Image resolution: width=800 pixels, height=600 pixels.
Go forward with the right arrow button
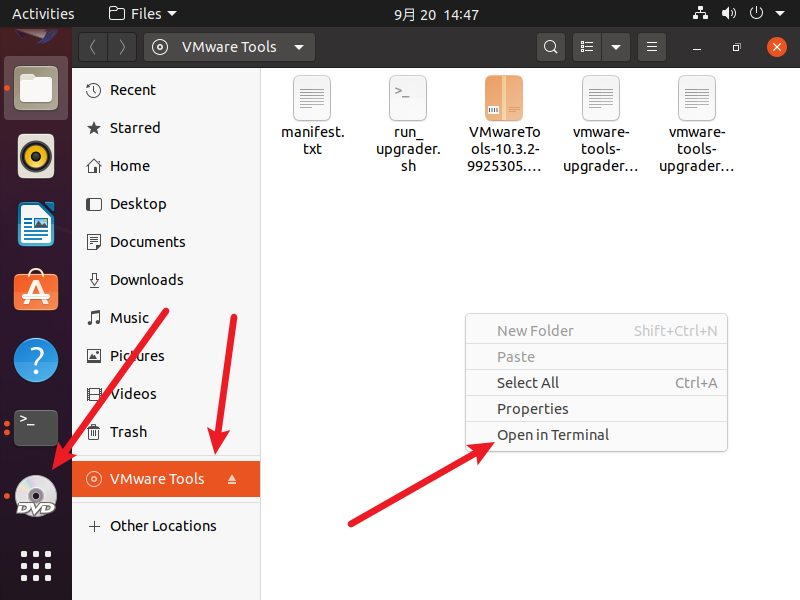[122, 47]
